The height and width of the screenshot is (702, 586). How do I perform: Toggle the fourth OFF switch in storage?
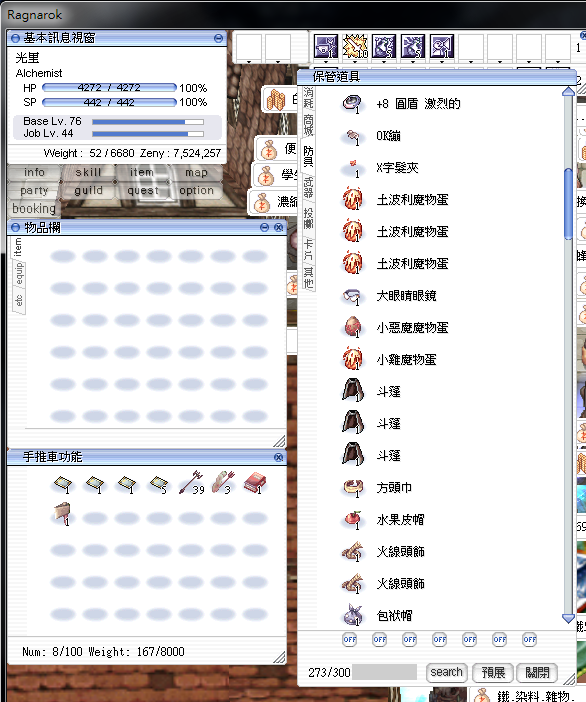click(x=440, y=639)
